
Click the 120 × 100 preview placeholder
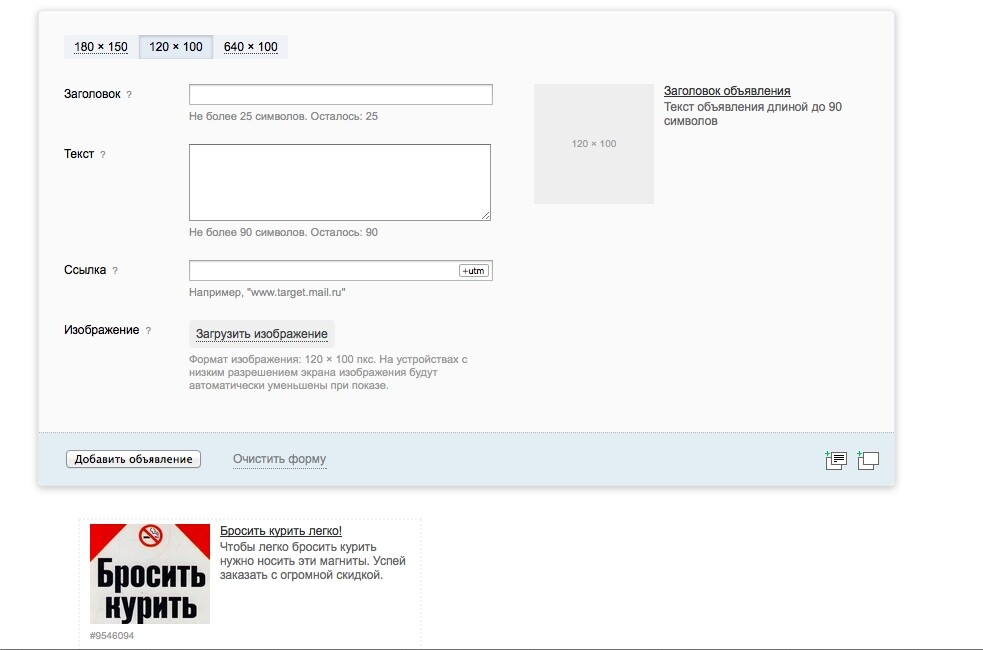pyautogui.click(x=594, y=144)
